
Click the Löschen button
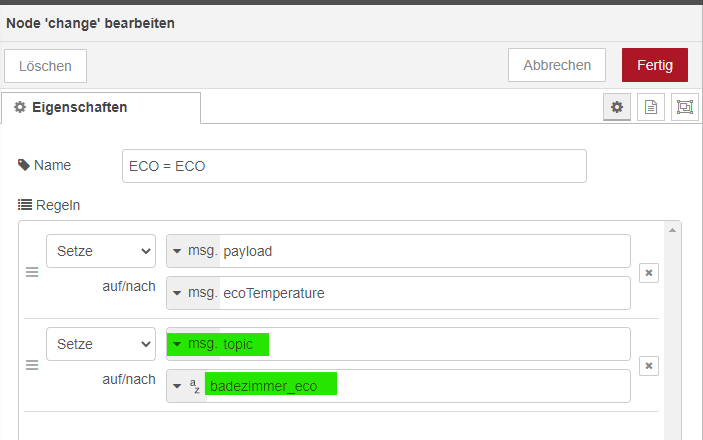[45, 66]
